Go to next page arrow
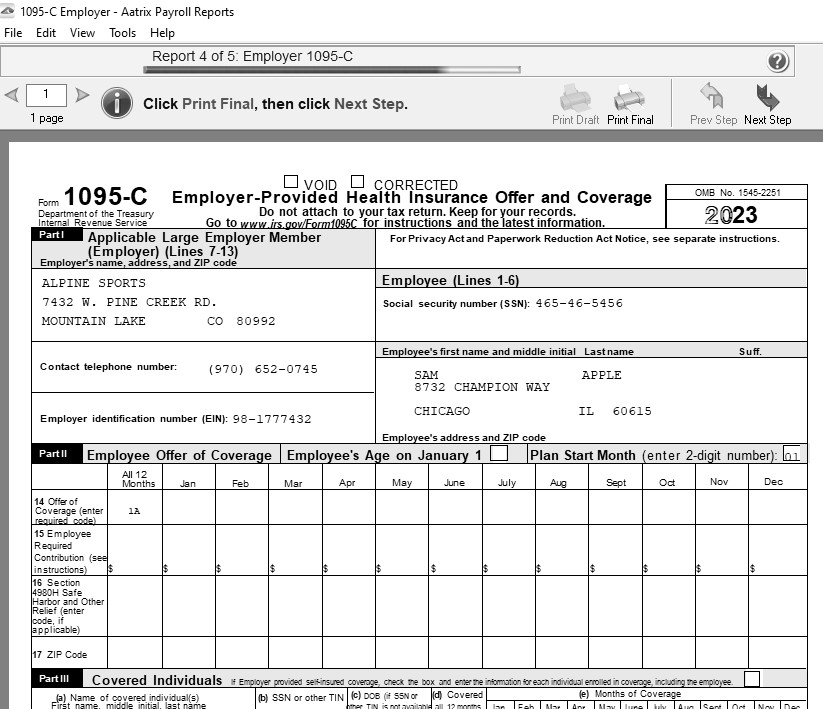 82,95
